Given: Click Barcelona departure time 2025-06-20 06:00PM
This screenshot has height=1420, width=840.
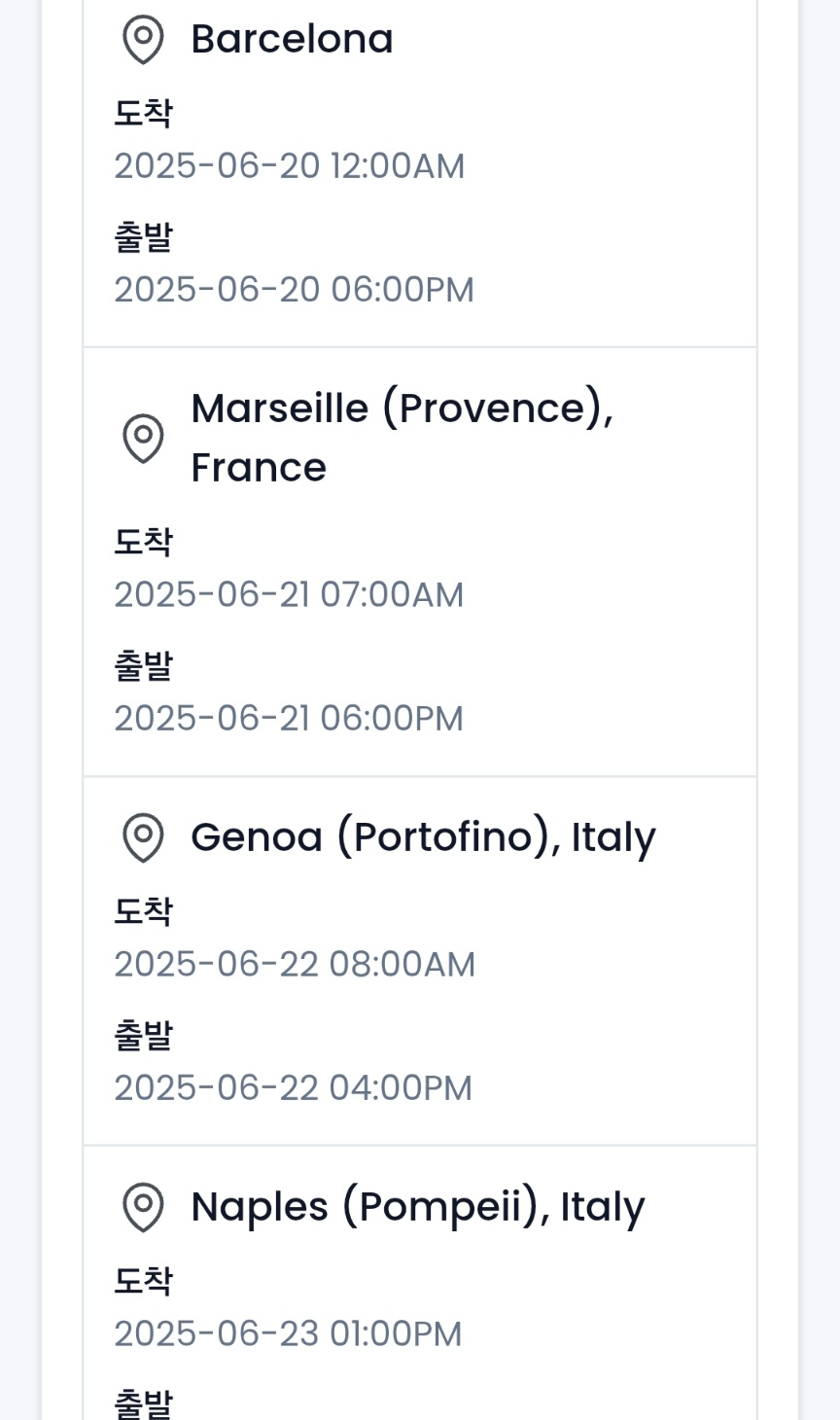Looking at the screenshot, I should pos(295,290).
